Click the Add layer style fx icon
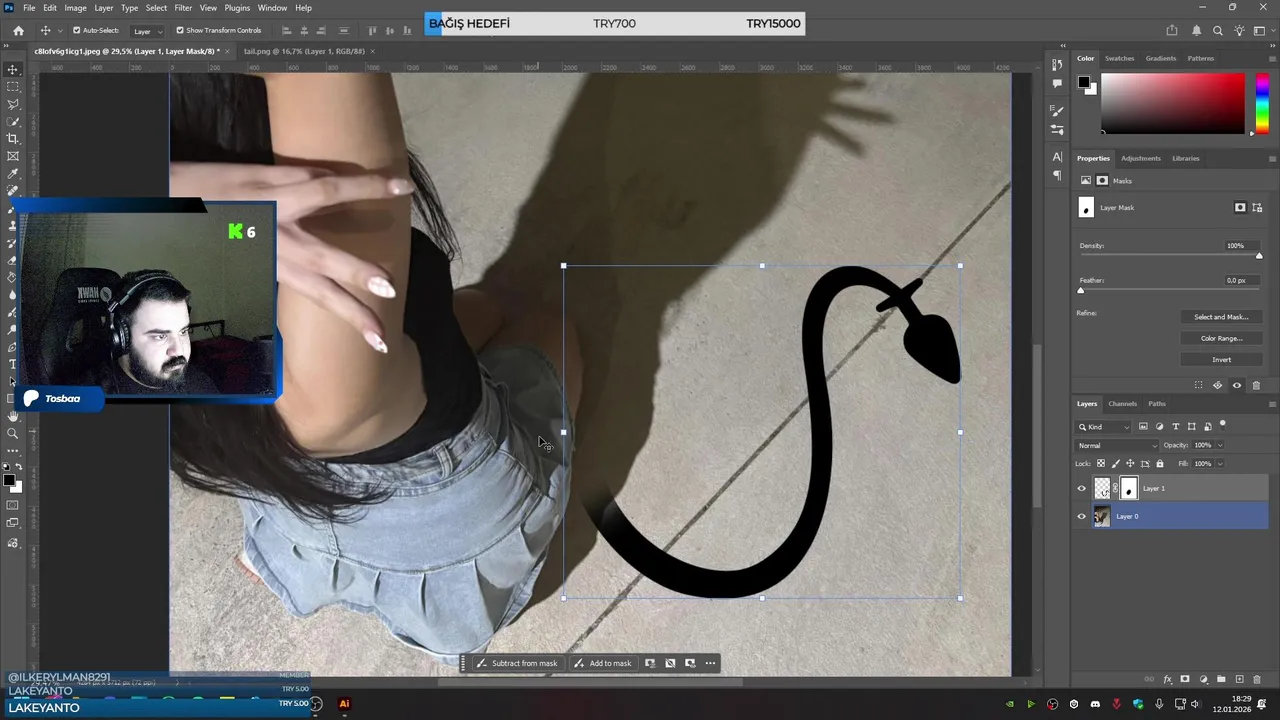This screenshot has width=1280, height=720. tap(1167, 679)
